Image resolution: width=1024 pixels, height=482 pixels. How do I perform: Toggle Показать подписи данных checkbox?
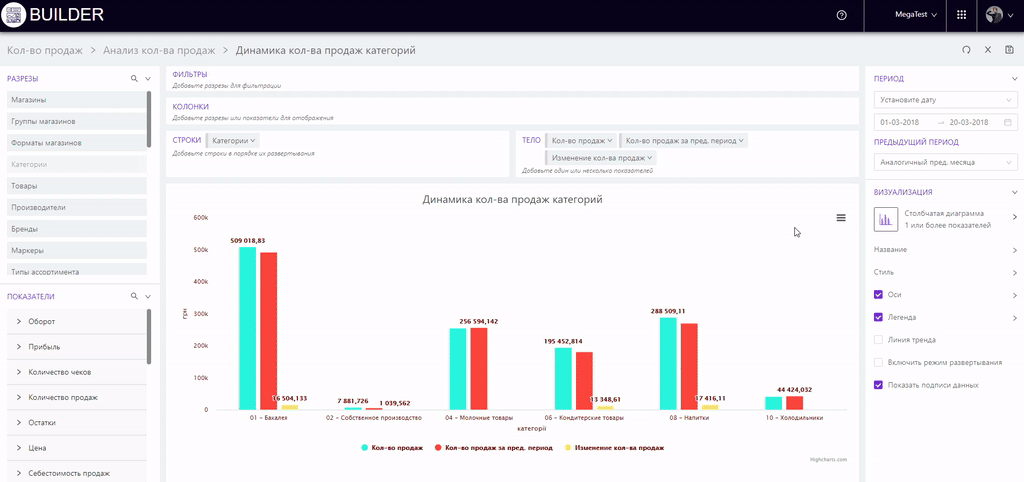coord(878,385)
